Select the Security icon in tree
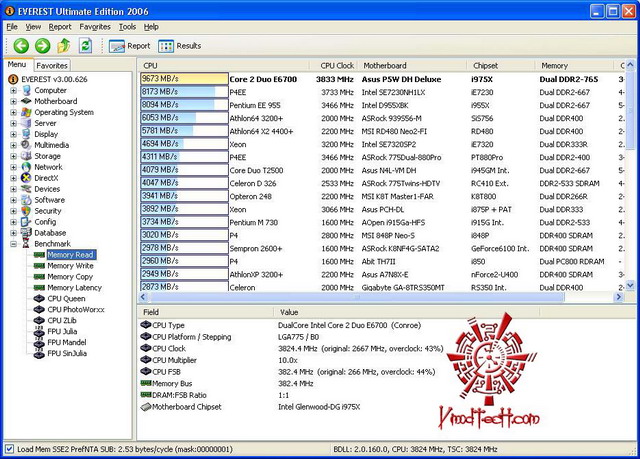 (27, 211)
